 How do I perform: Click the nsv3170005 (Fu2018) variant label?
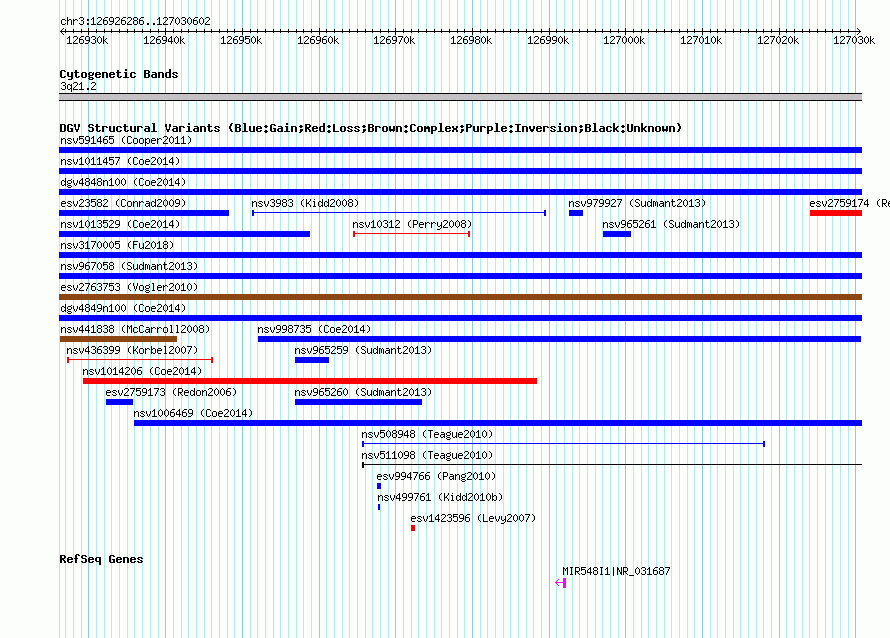117,245
